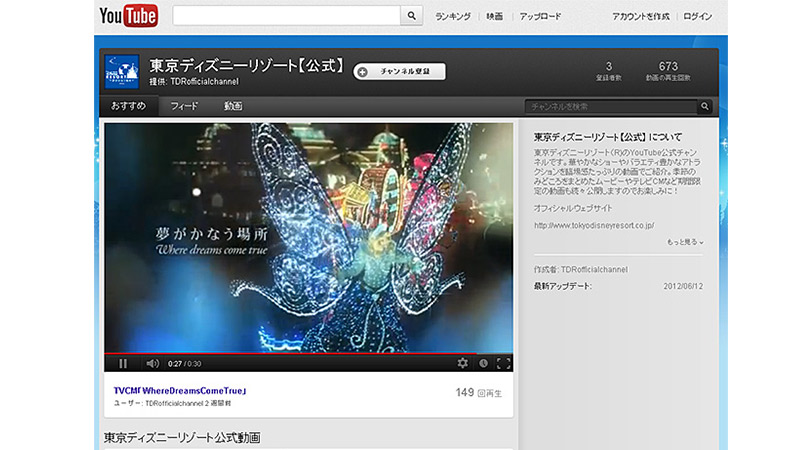
Task: Click the 東京ディズニーリゾート【公式】について heading
Action: coord(608,137)
